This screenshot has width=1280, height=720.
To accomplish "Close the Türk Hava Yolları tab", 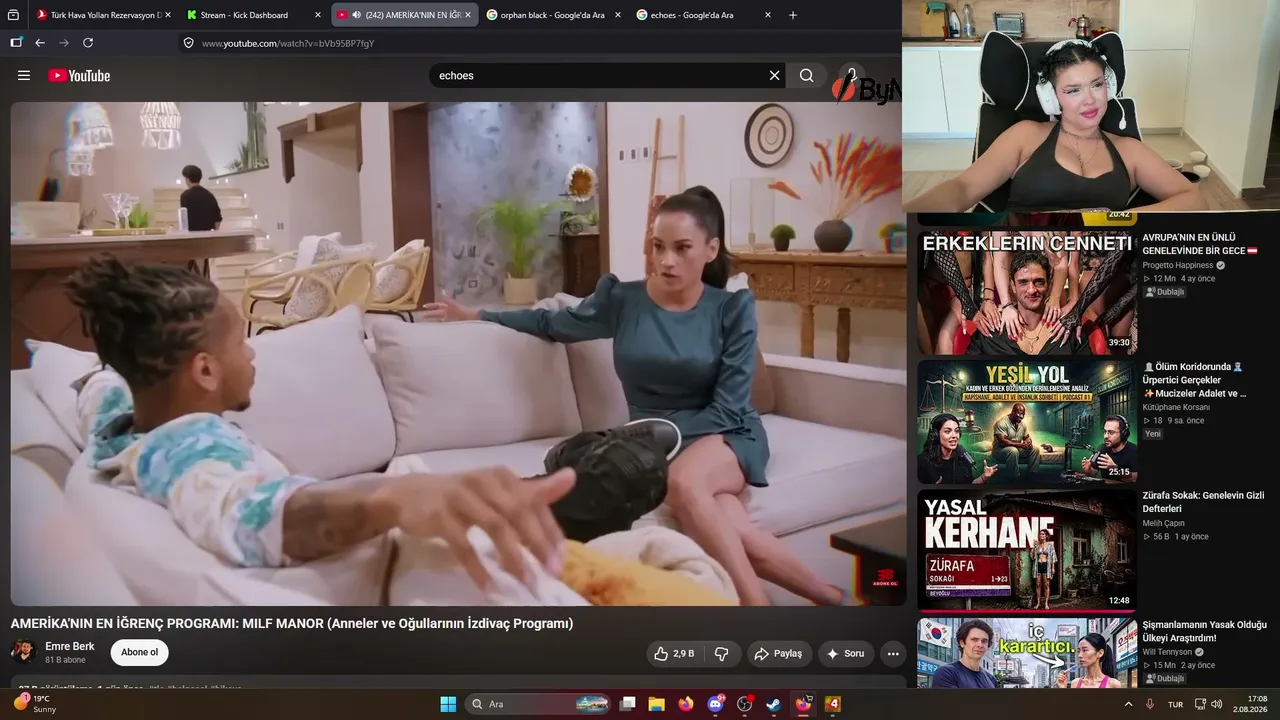I will coord(167,15).
